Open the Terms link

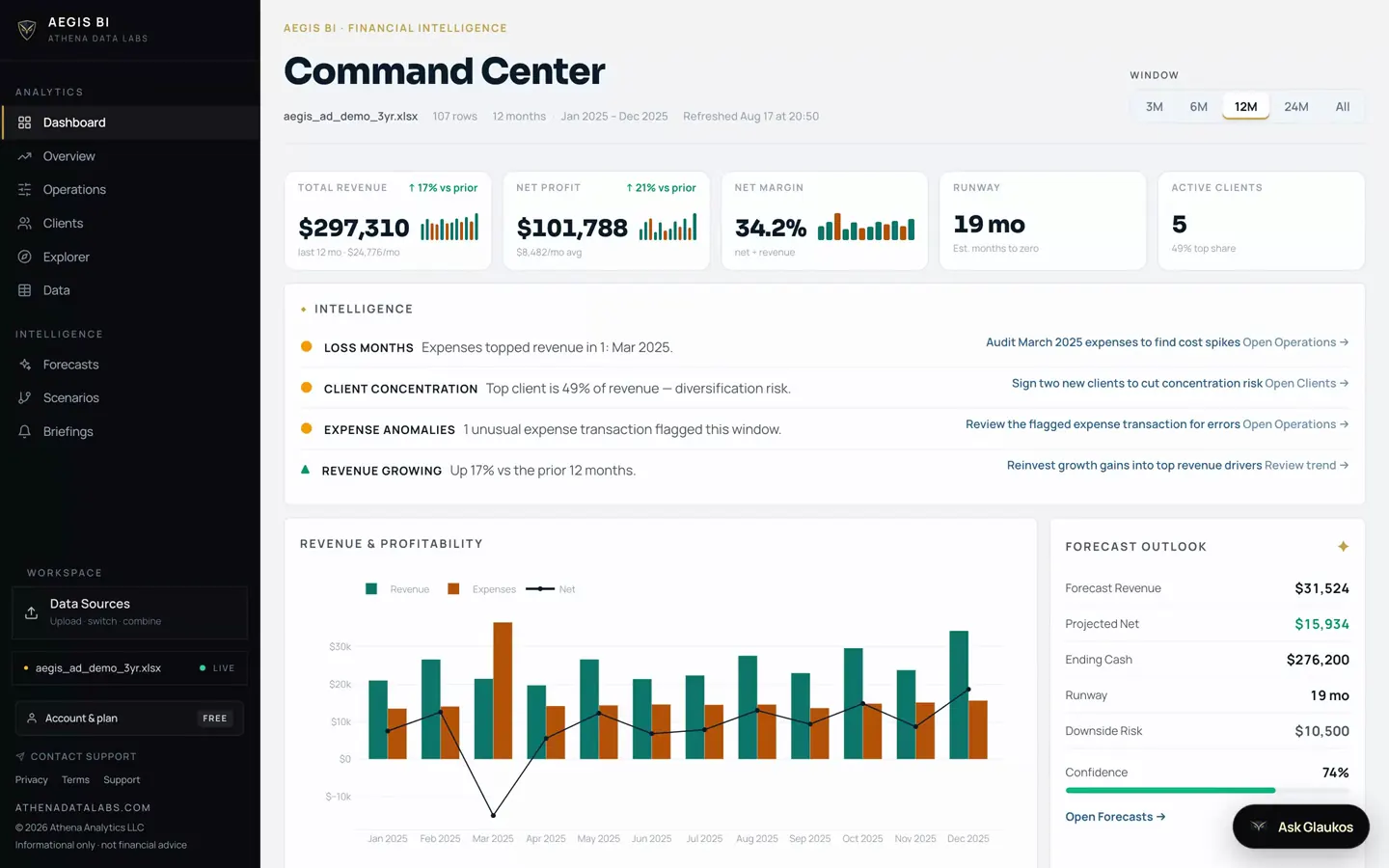pyautogui.click(x=75, y=780)
